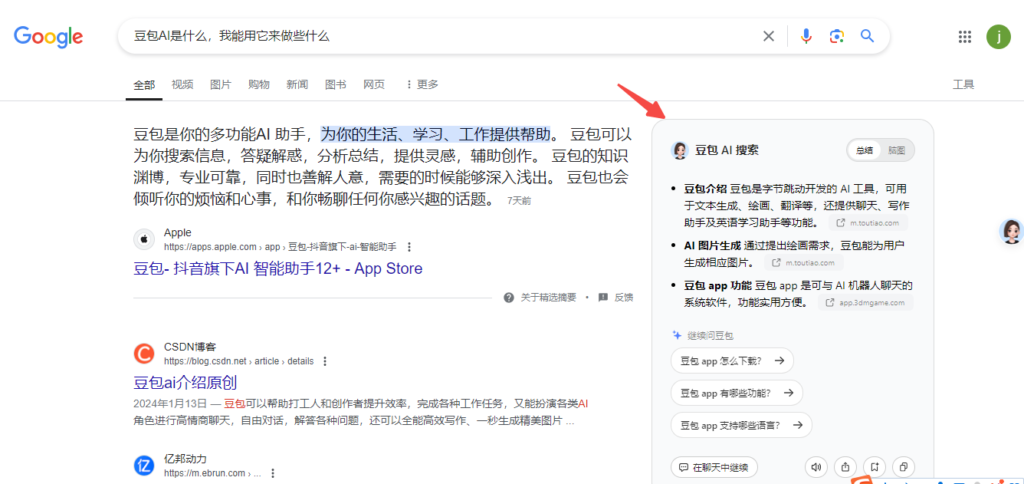Open the m.toutiao.com source after AI 图片生成
Screen dimensions: 1024x484
pos(804,263)
